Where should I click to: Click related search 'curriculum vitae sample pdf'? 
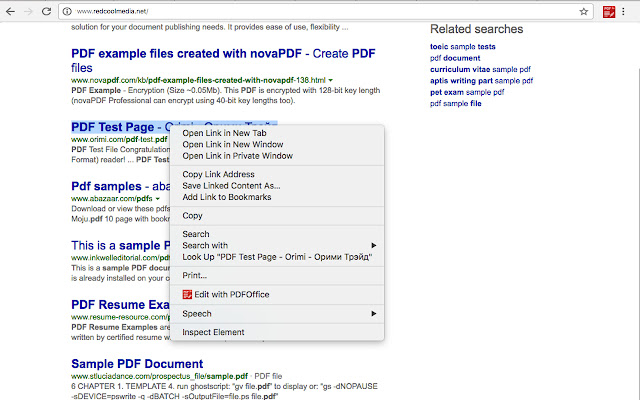(x=480, y=69)
